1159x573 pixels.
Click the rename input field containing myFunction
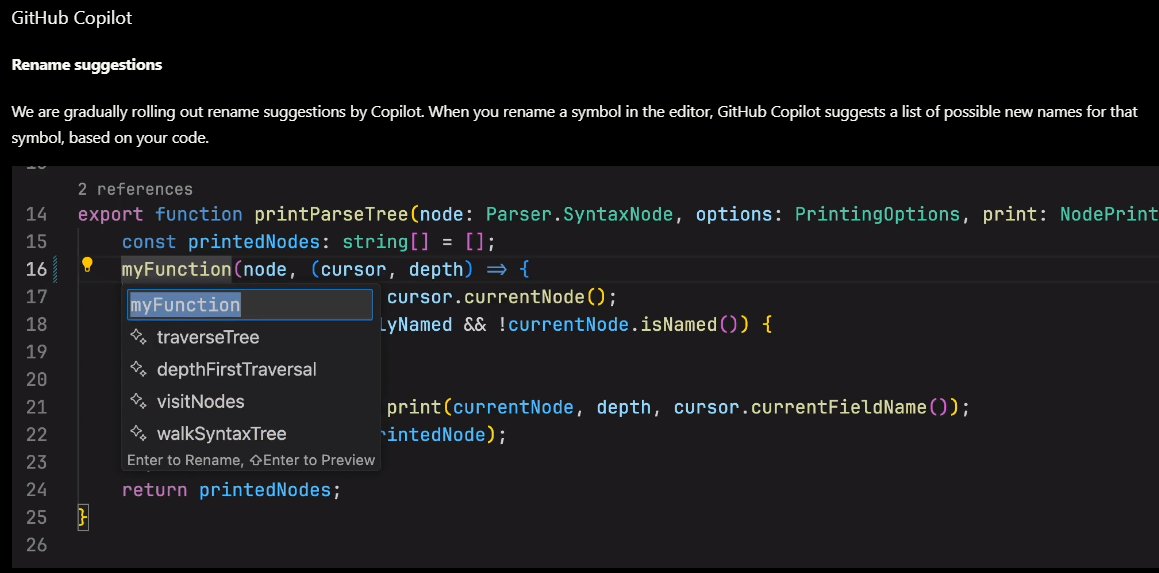click(250, 305)
